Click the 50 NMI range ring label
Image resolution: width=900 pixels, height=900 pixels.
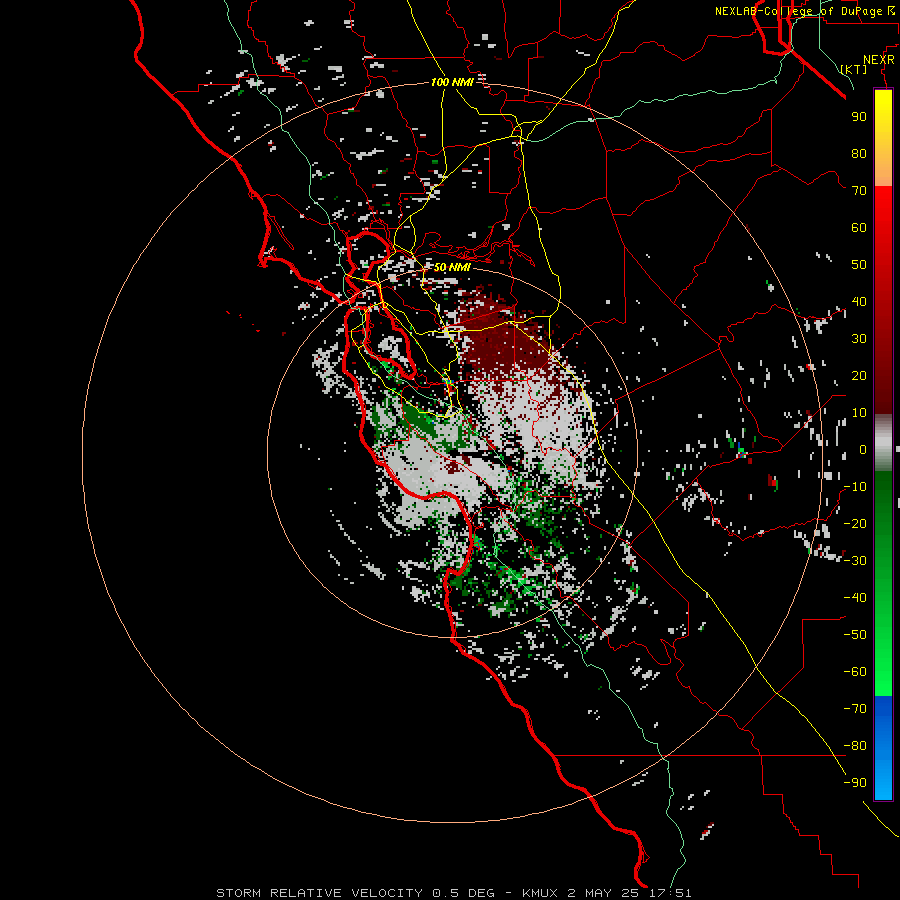(x=452, y=267)
